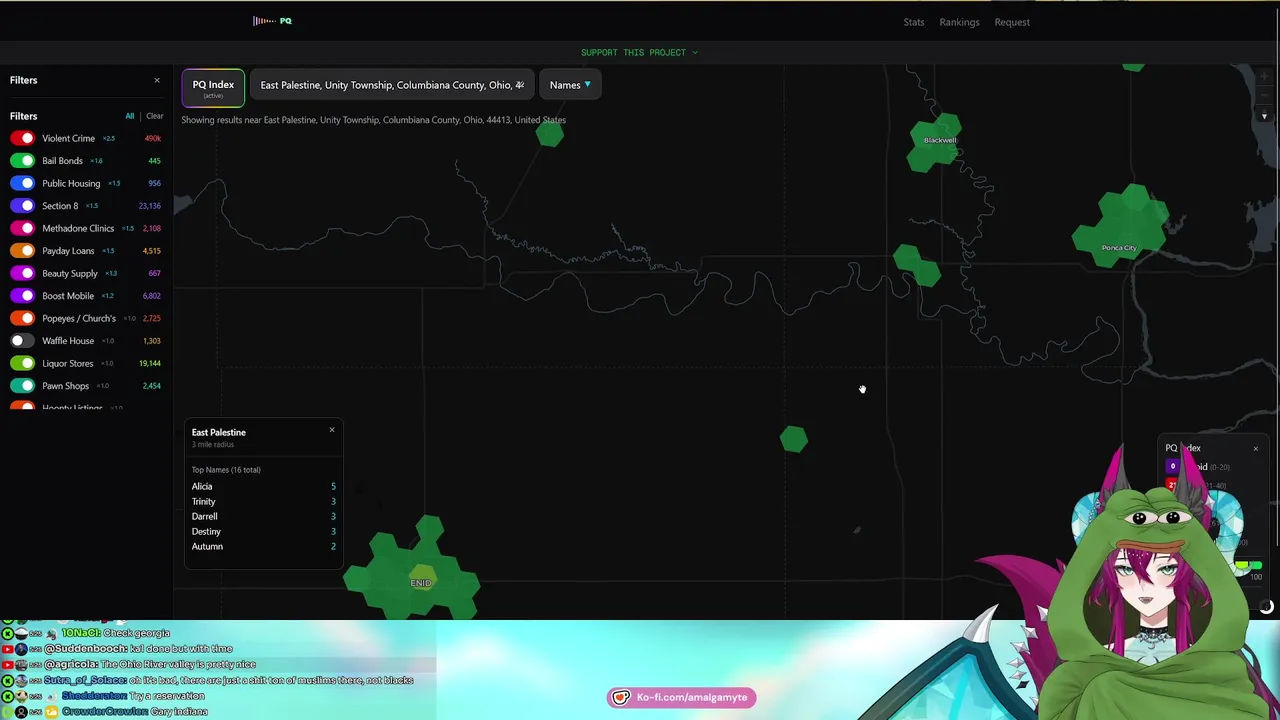Click the Violent Crime count 490k

click(153, 138)
